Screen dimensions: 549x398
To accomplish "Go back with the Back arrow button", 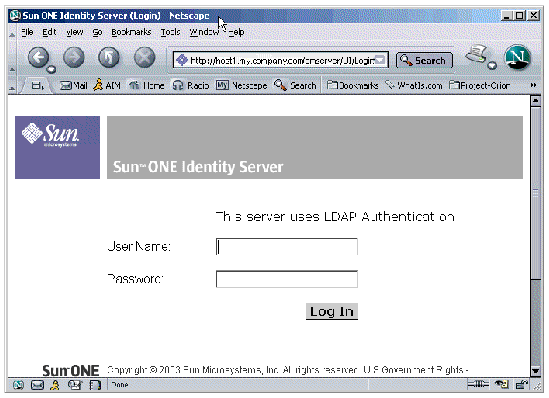I will pyautogui.click(x=38, y=57).
